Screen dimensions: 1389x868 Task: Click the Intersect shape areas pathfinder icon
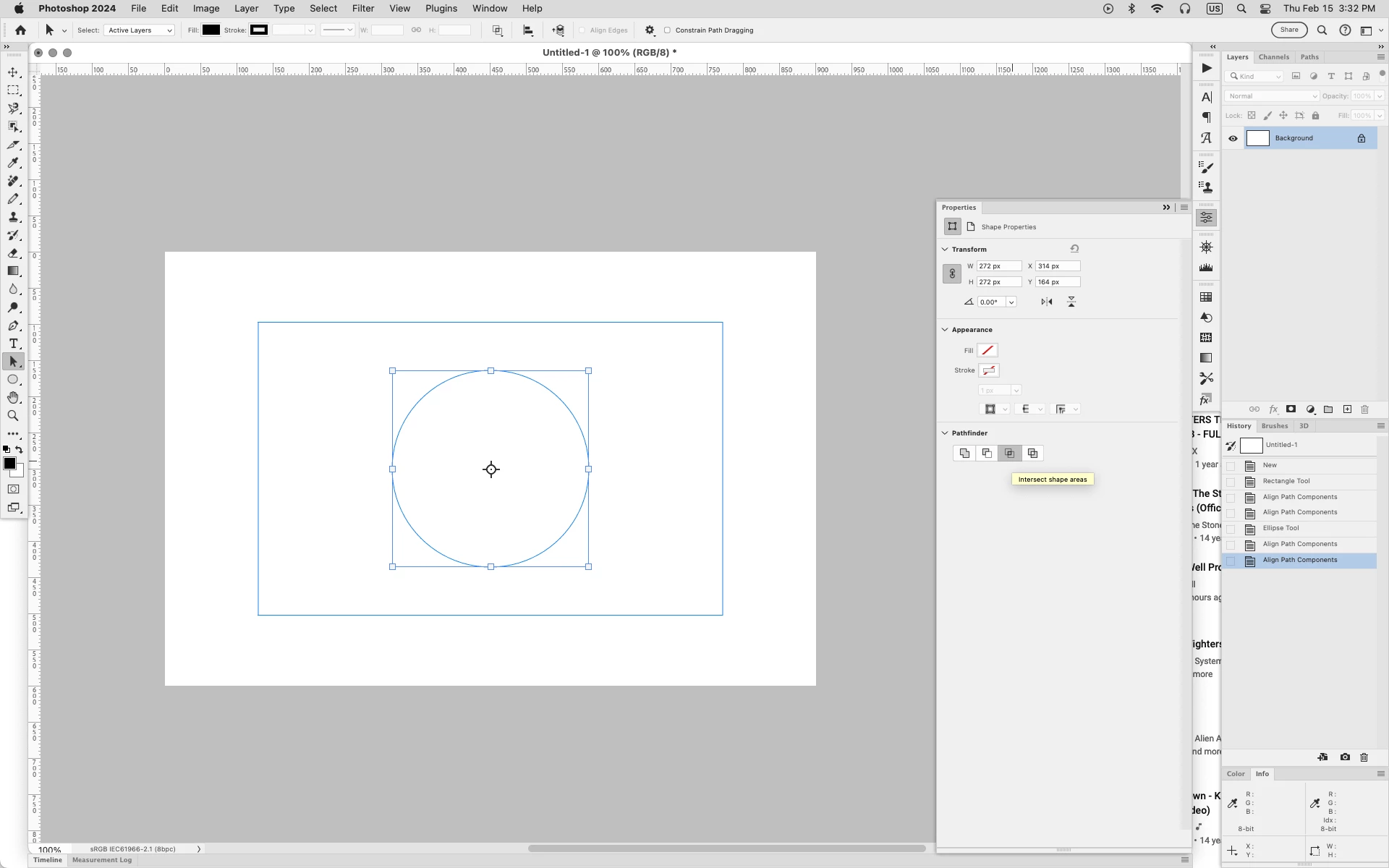coord(1009,454)
